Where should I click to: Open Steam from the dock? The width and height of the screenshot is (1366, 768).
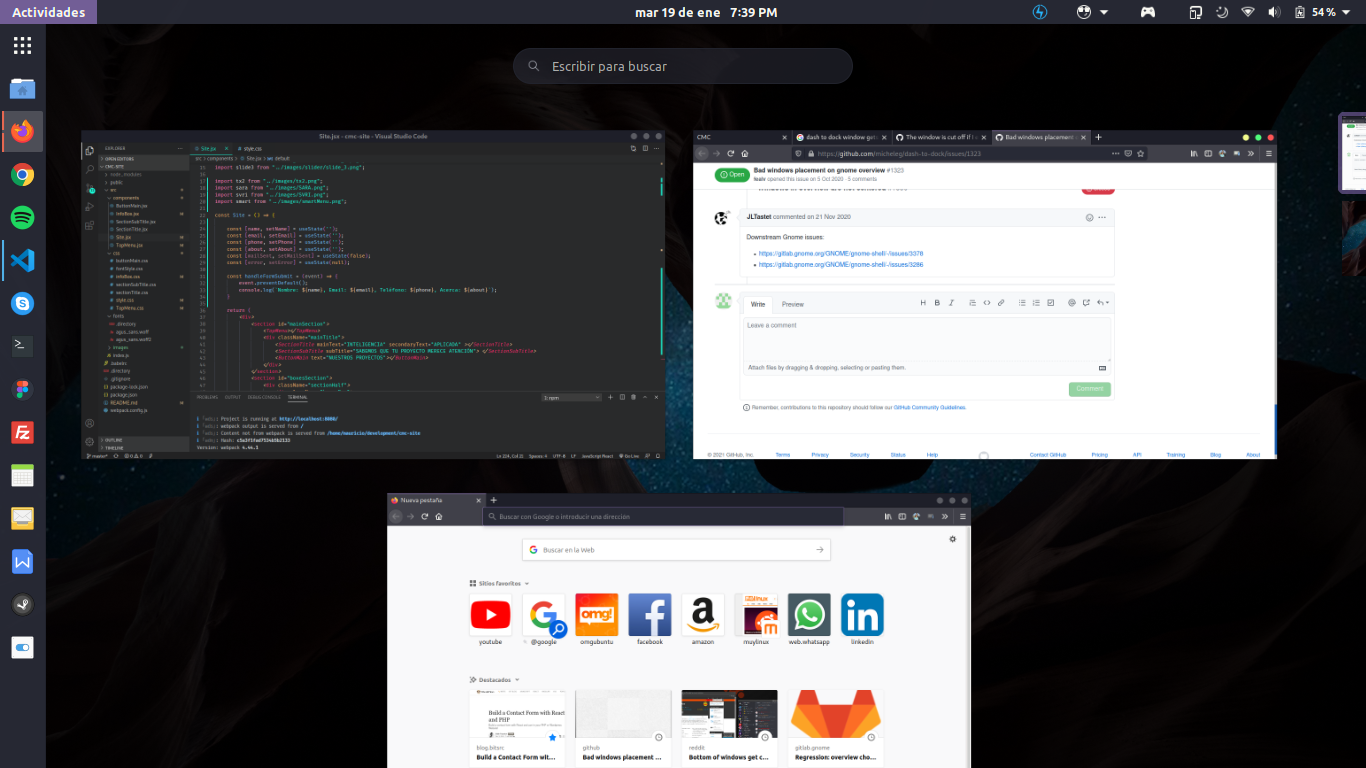(x=22, y=604)
